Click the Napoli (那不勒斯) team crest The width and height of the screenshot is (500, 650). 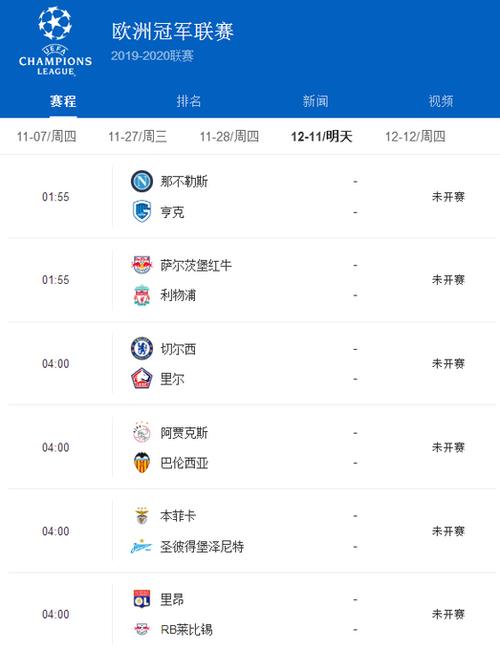[x=142, y=181]
